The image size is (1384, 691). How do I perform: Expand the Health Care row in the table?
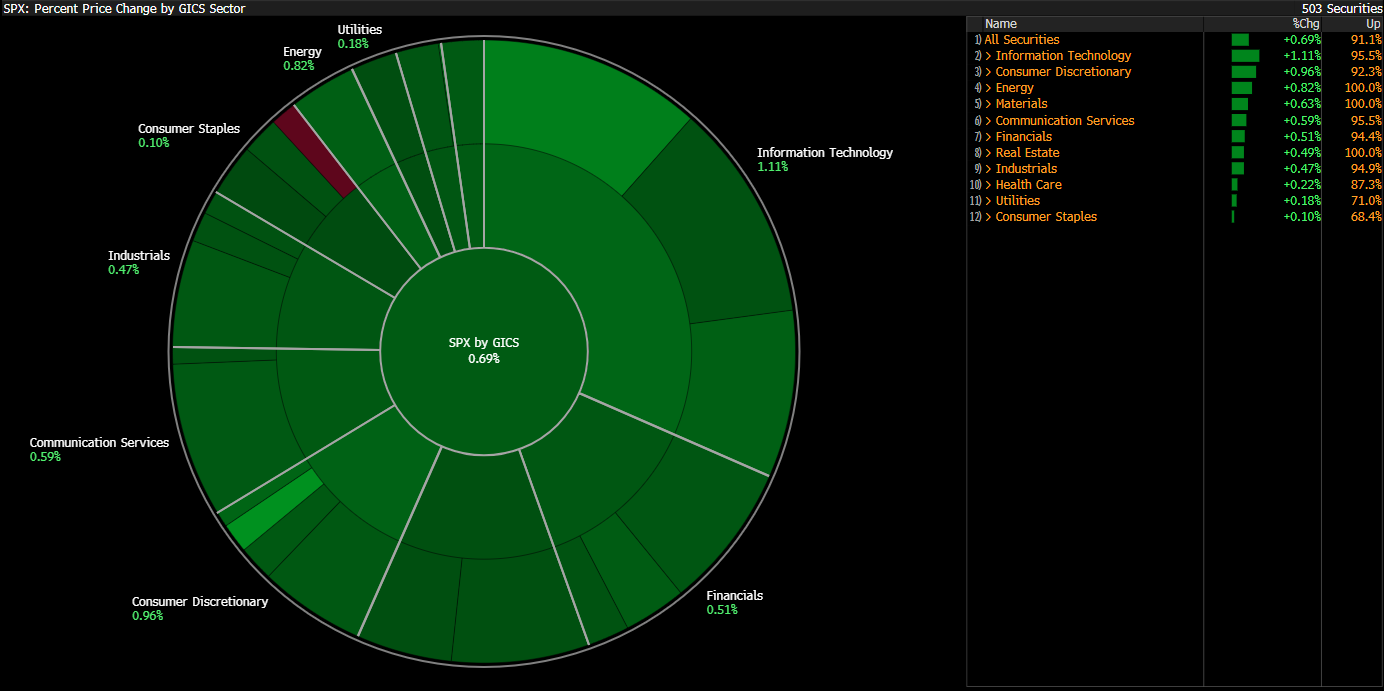pos(988,185)
